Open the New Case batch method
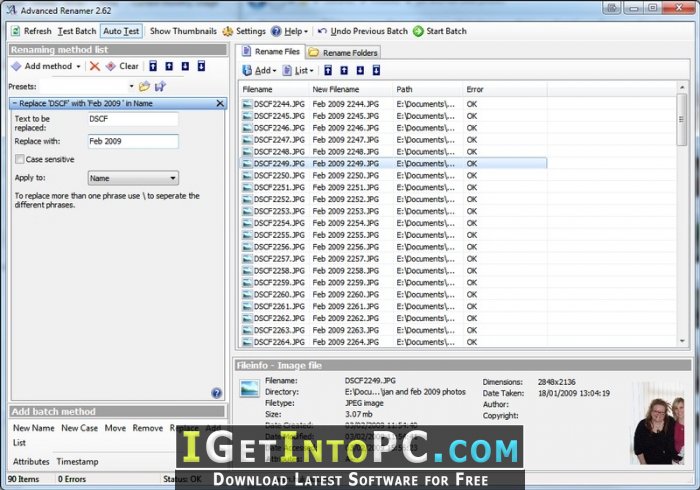This screenshot has width=700, height=490. (x=79, y=428)
